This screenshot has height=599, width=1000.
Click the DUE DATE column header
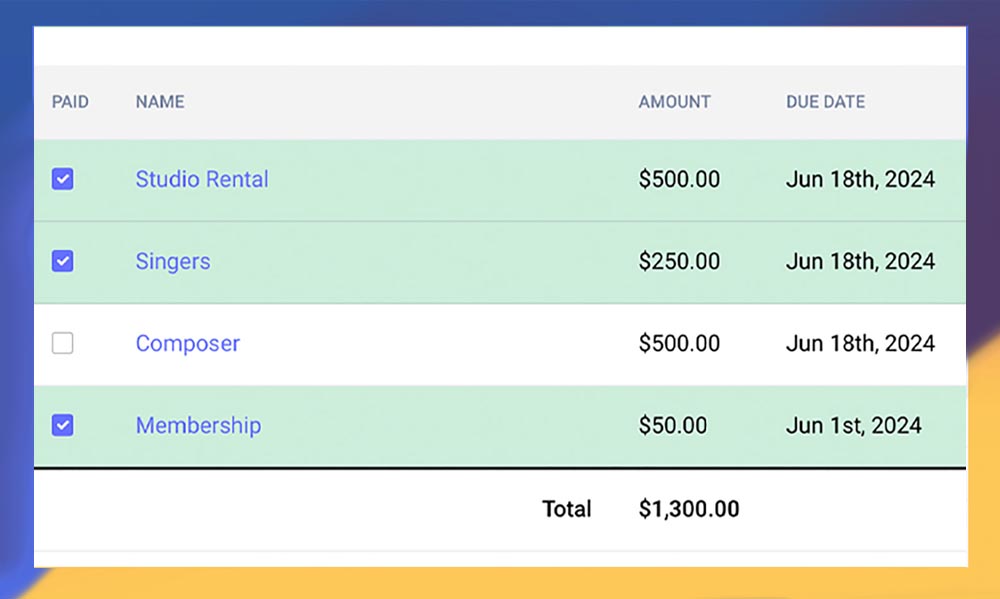pos(825,102)
